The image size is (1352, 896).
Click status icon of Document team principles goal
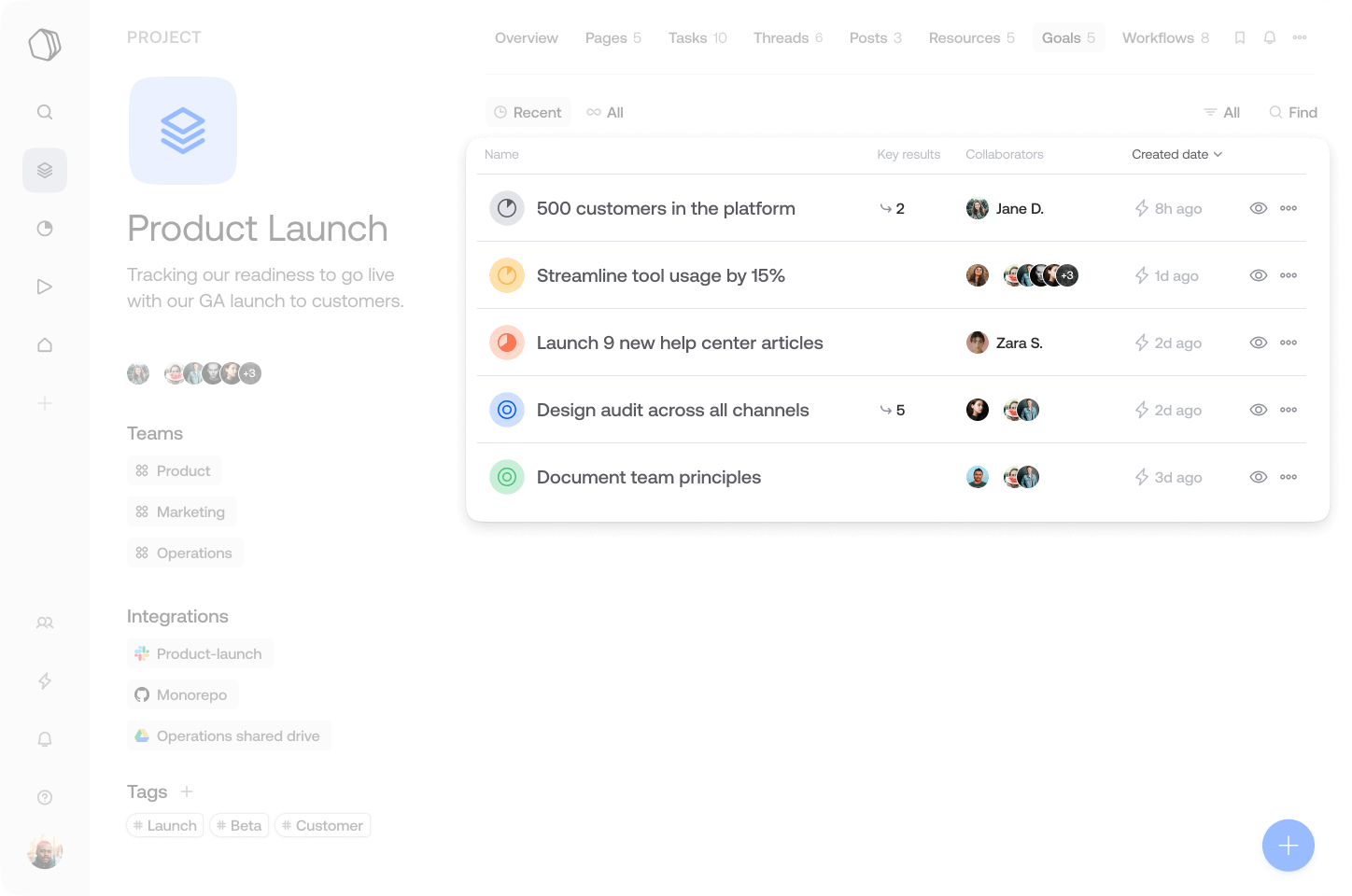point(507,477)
